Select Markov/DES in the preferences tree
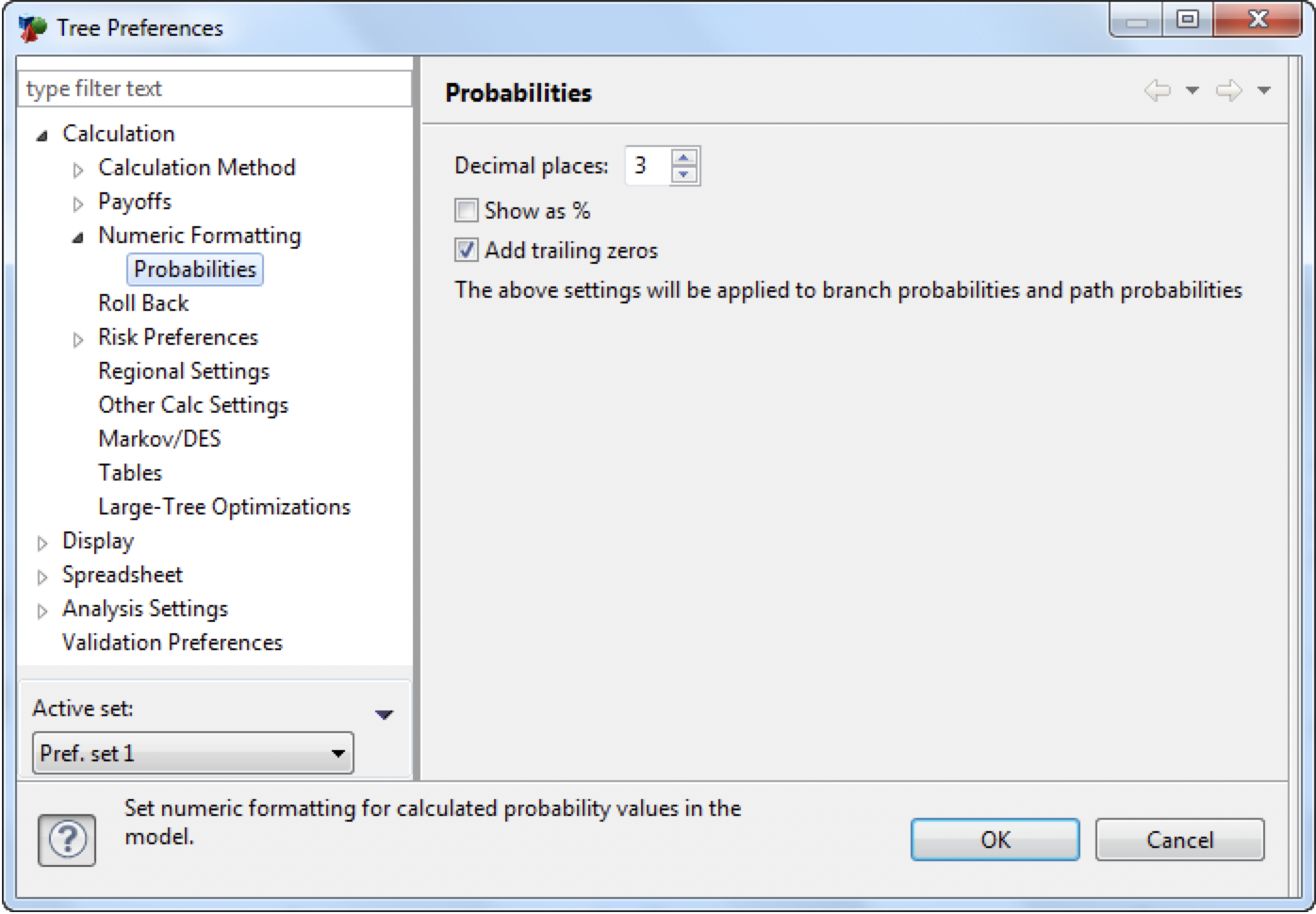 click(x=158, y=438)
